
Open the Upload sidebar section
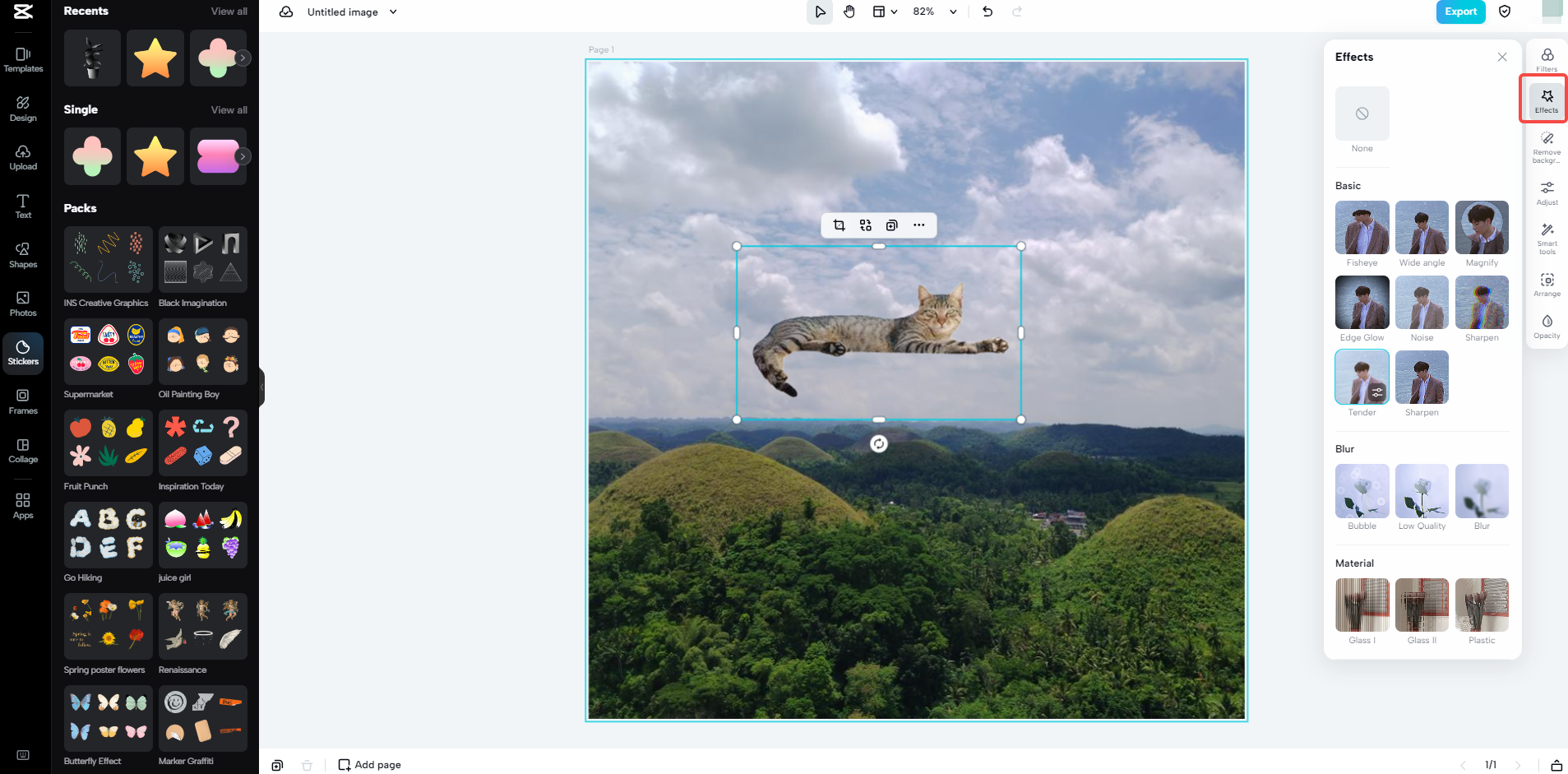(x=23, y=157)
